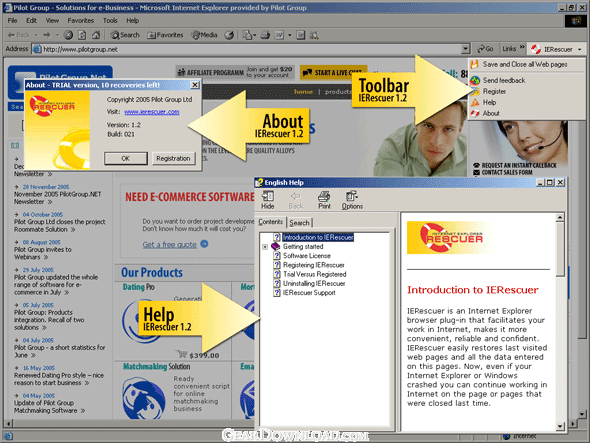Click the IE Forward arrow button
Image resolution: width=590 pixels, height=443 pixels.
click(x=47, y=35)
